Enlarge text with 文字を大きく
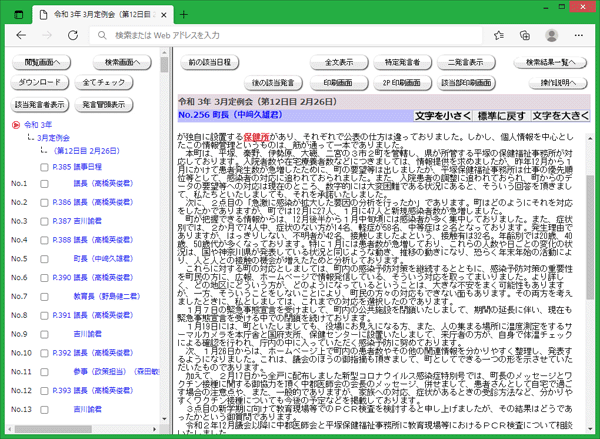Image resolution: width=600 pixels, height=439 pixels. (560, 116)
